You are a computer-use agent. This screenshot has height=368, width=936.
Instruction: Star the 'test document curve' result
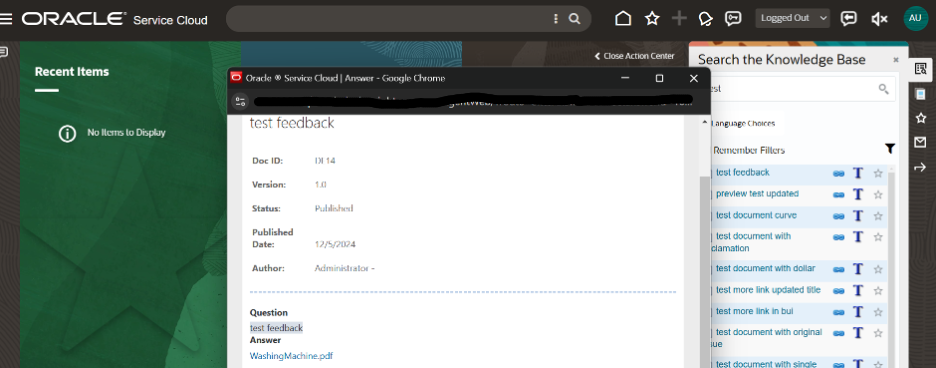click(878, 216)
